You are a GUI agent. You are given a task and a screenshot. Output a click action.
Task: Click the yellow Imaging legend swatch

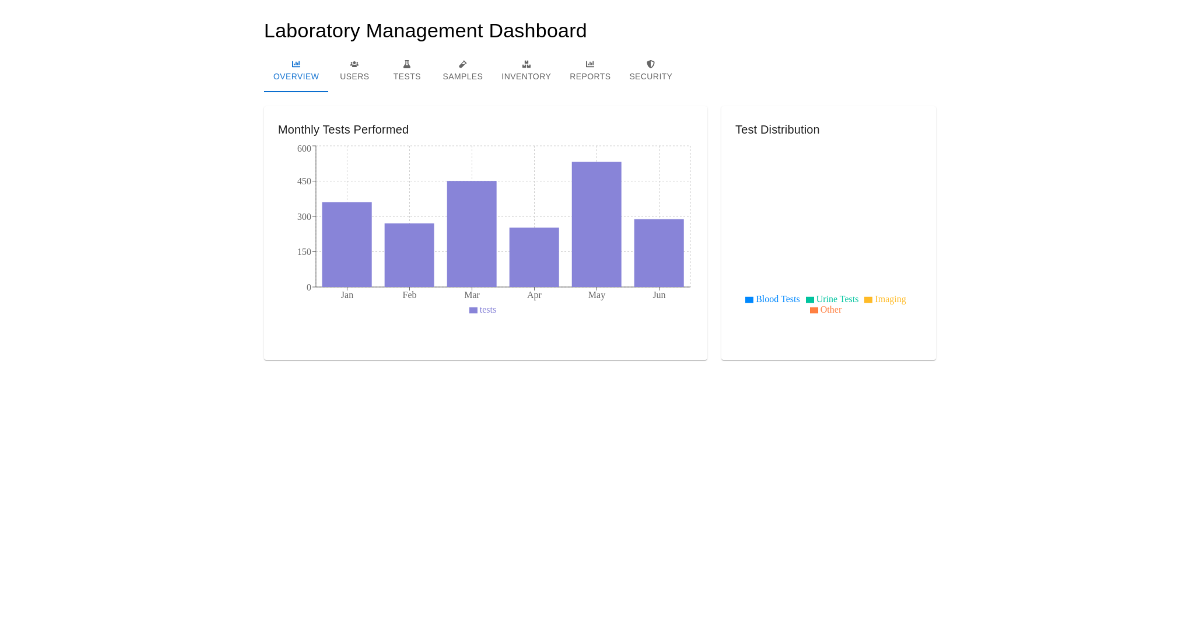868,300
